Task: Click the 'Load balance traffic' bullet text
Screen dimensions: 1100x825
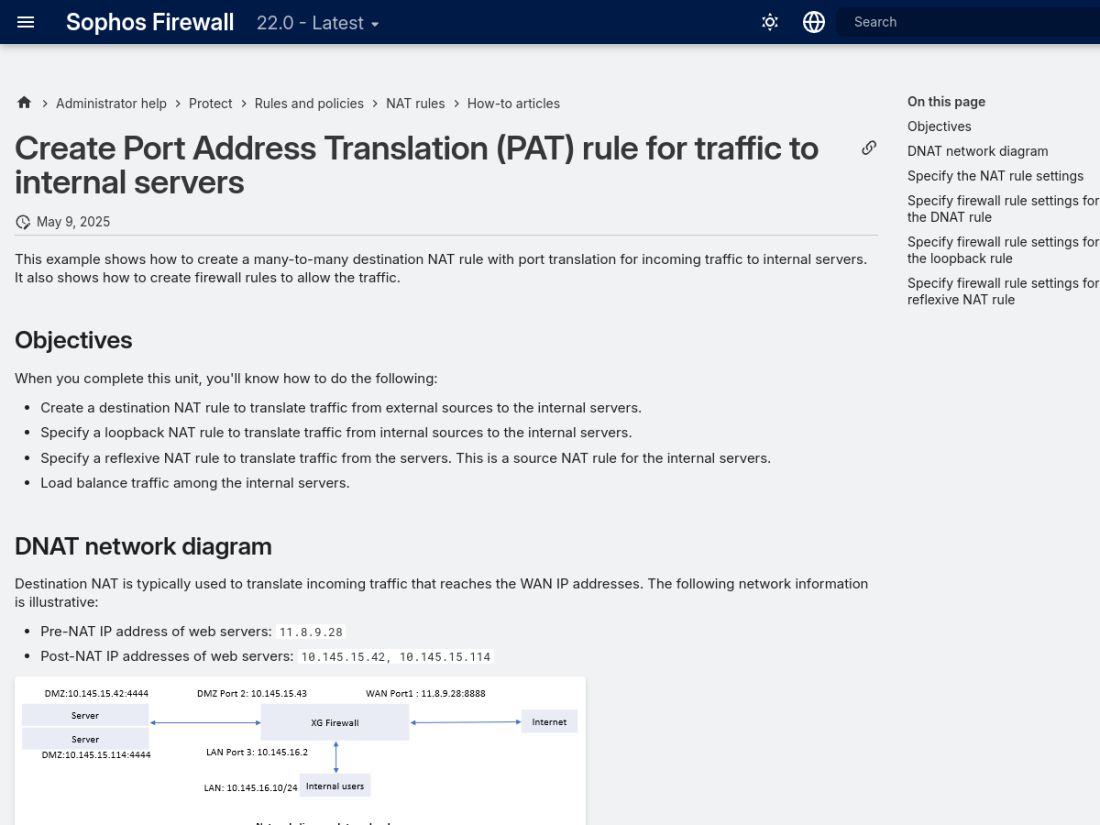Action: click(x=194, y=483)
